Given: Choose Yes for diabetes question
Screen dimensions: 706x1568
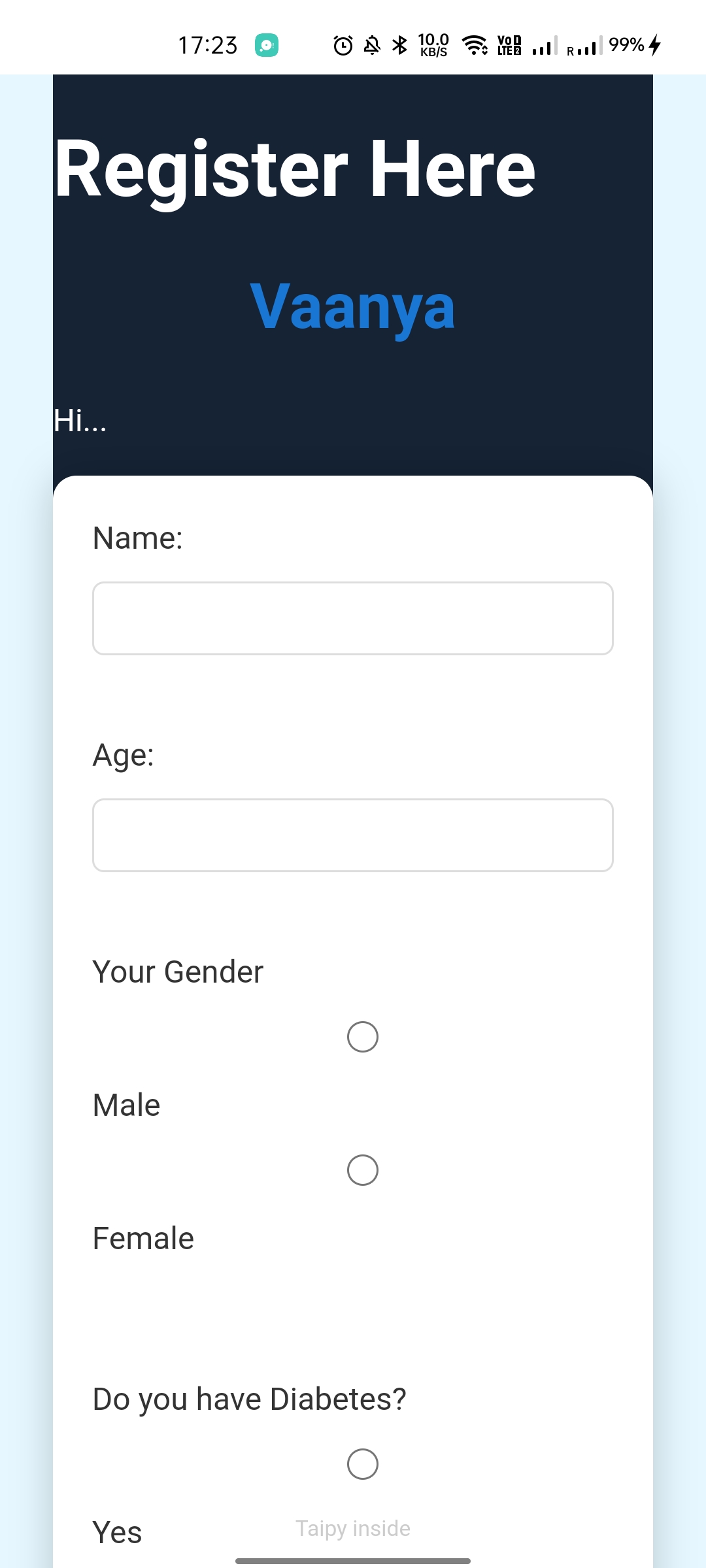Looking at the screenshot, I should pyautogui.click(x=363, y=1464).
